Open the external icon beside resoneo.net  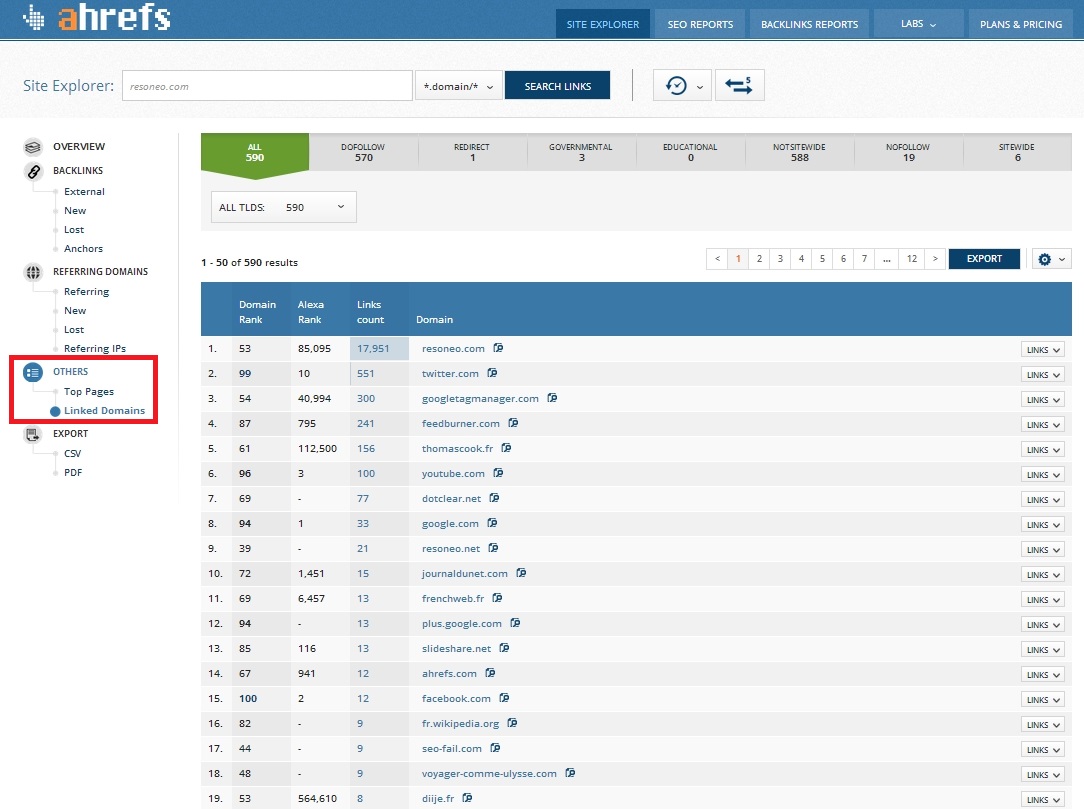coord(493,548)
